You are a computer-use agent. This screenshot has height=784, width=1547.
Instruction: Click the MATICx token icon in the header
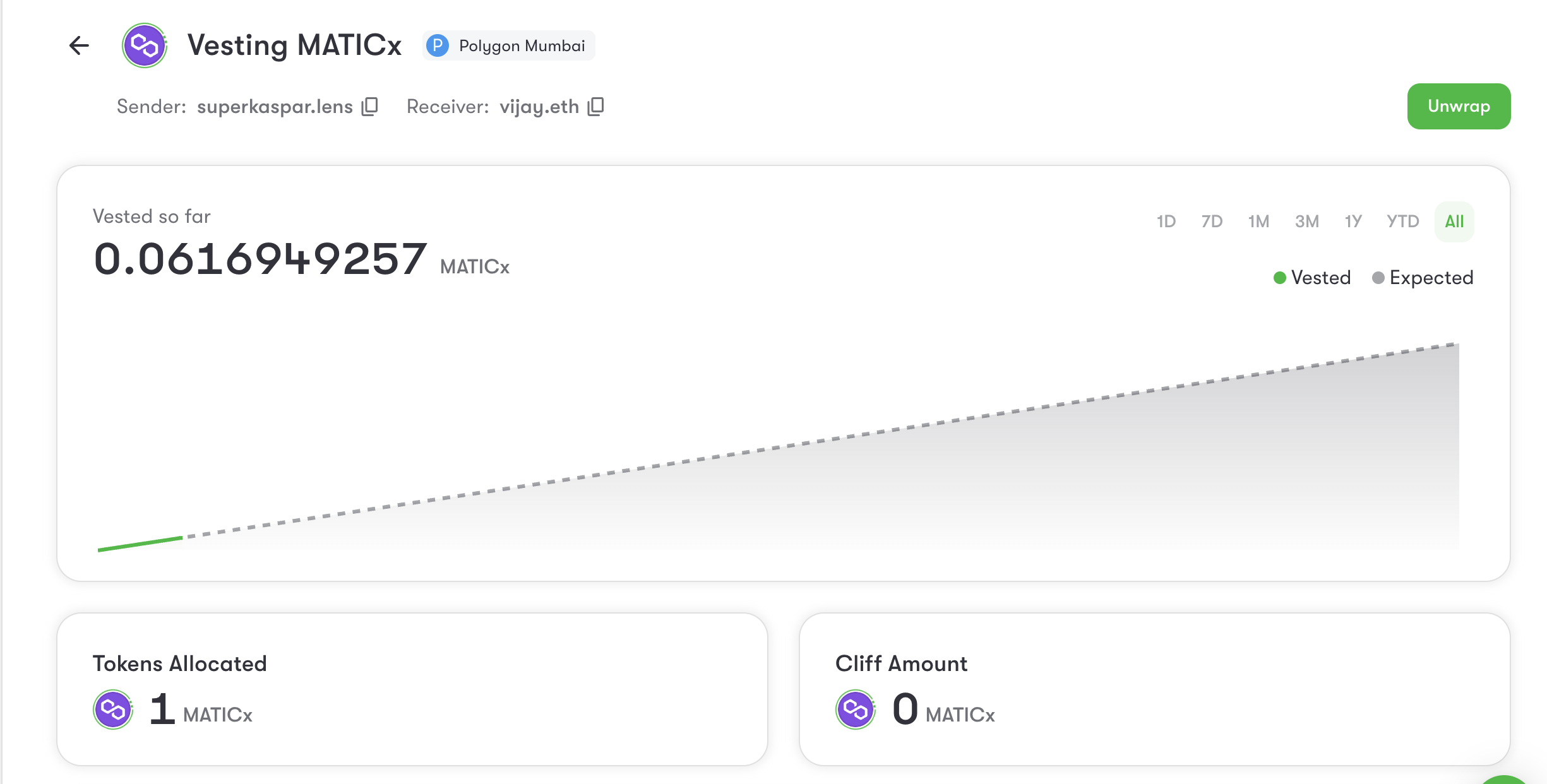[144, 45]
